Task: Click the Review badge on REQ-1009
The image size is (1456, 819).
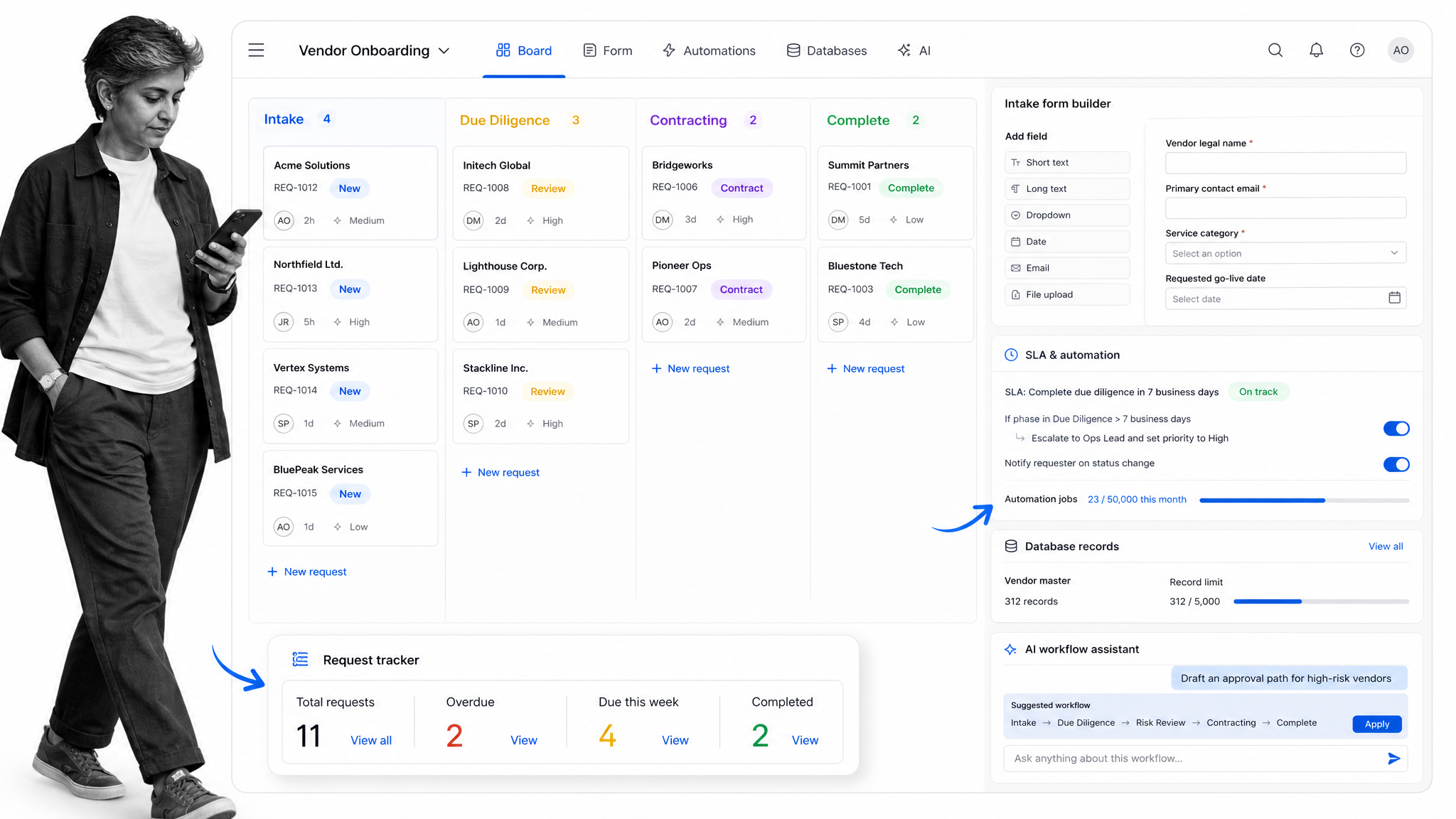Action: point(548,290)
